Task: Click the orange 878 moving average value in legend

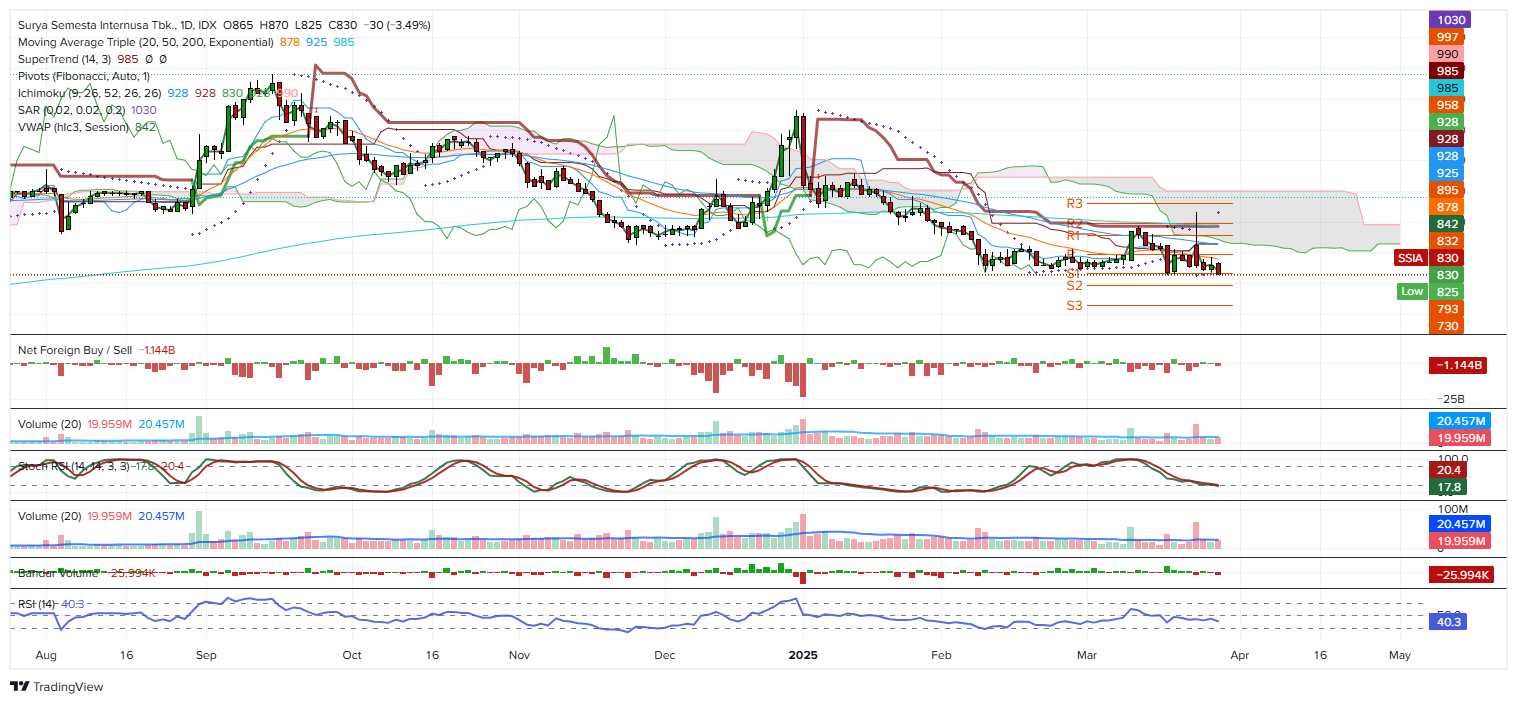Action: point(290,42)
